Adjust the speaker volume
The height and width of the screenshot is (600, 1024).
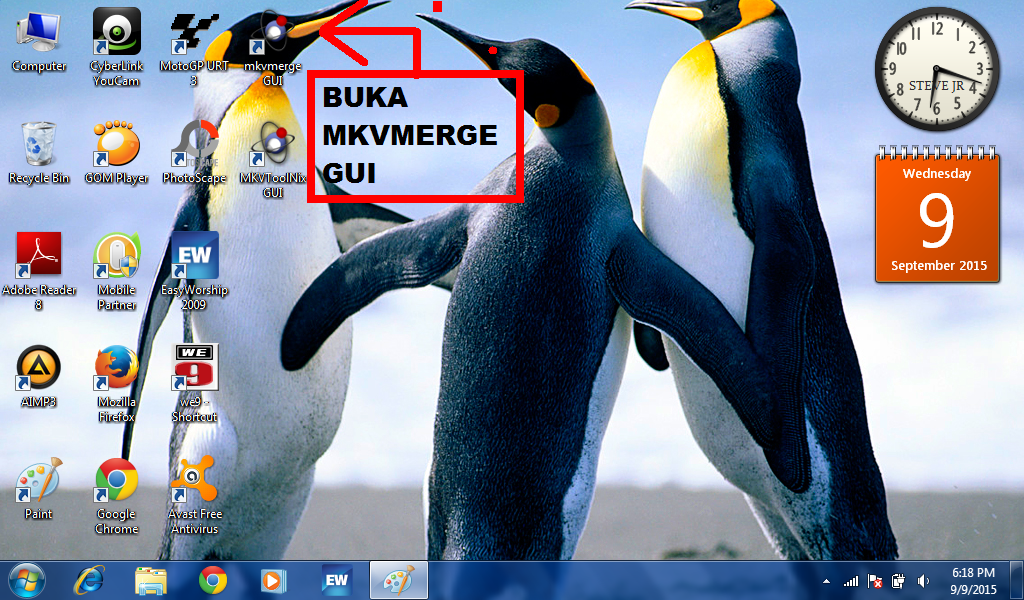point(922,580)
